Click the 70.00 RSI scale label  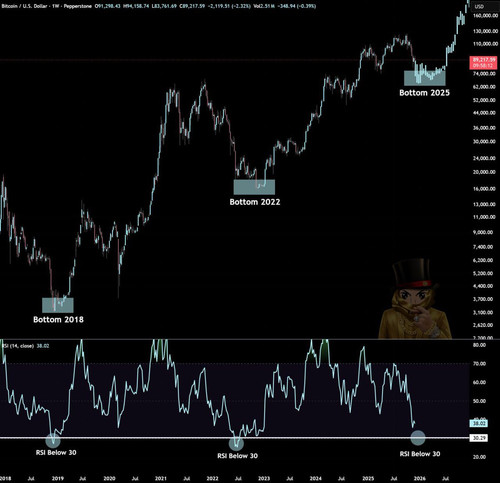click(x=479, y=364)
